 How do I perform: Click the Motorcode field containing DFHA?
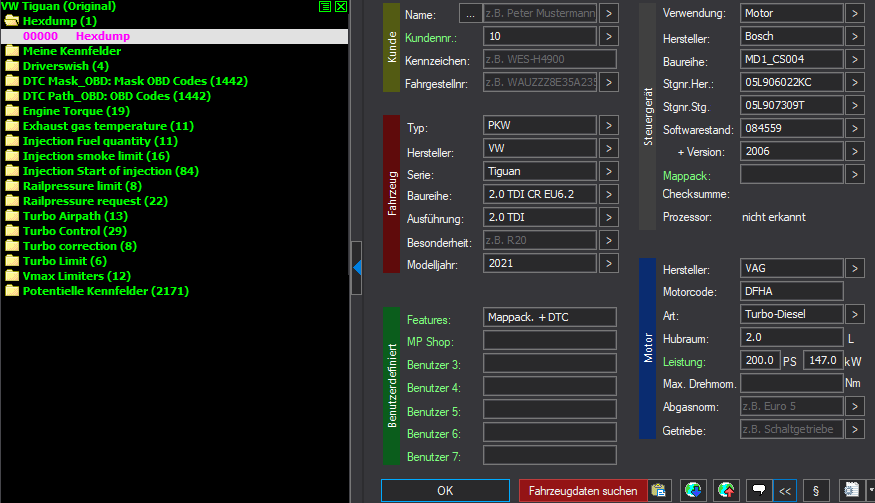pyautogui.click(x=791, y=291)
